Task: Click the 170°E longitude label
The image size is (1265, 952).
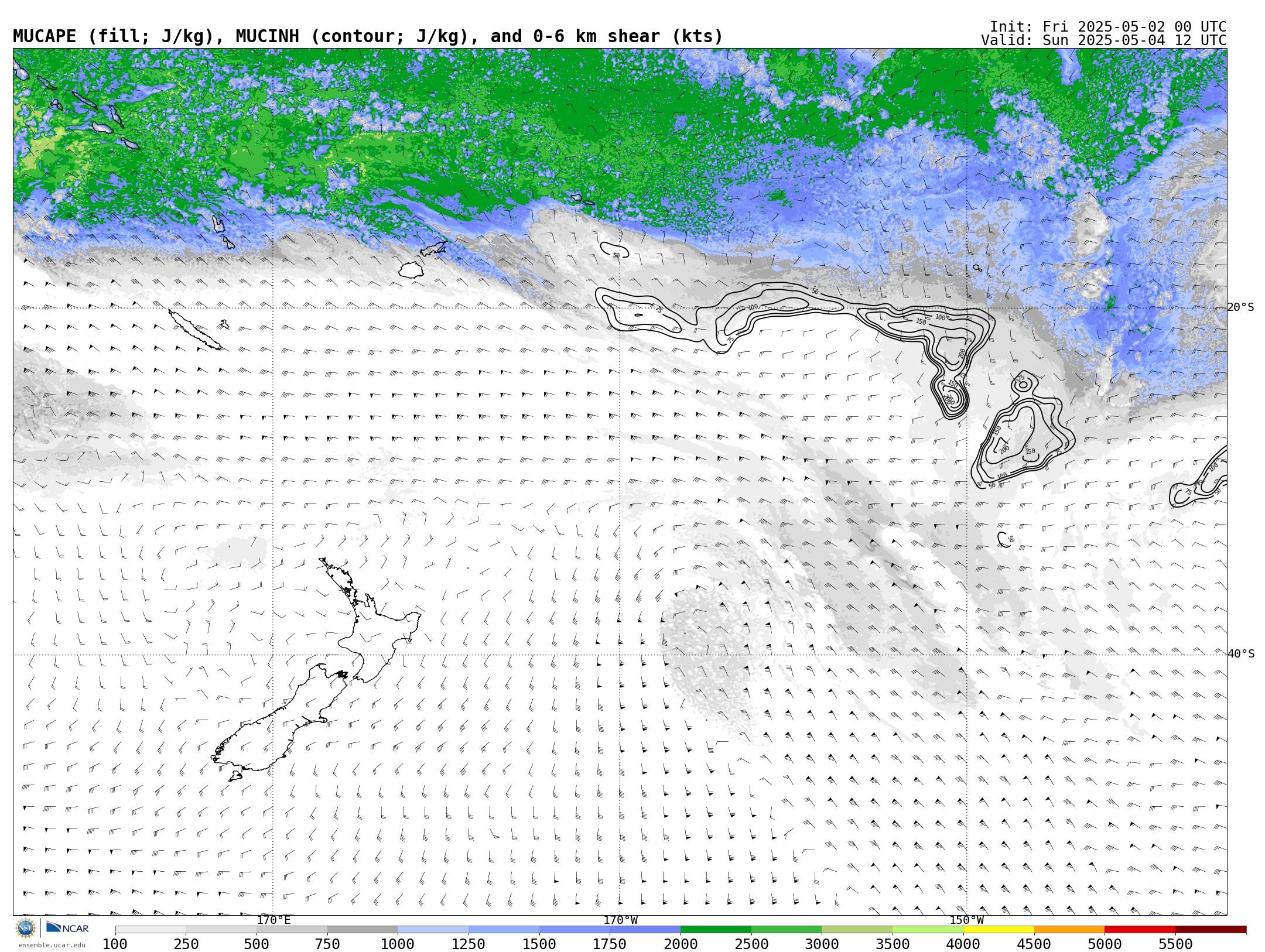Action: pyautogui.click(x=273, y=920)
